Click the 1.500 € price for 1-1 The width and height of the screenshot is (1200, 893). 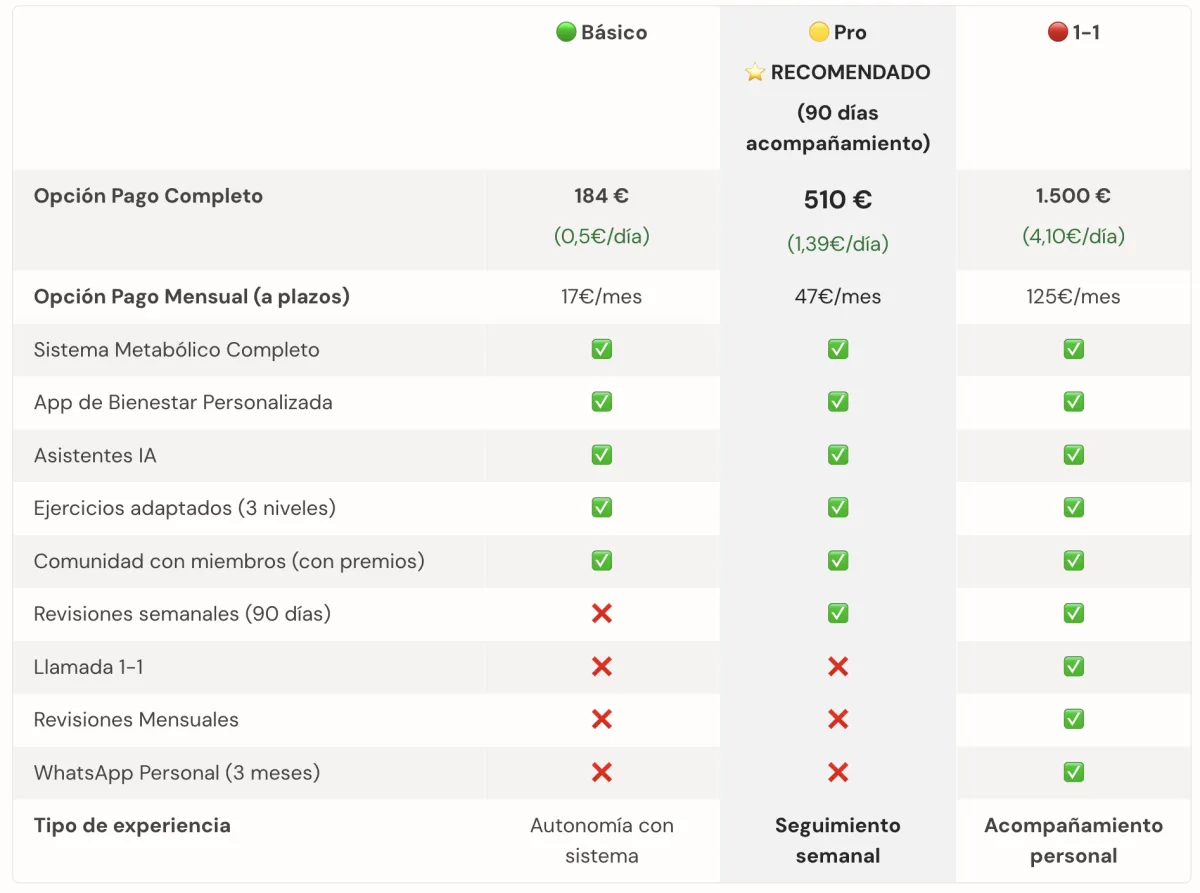[x=1073, y=196]
